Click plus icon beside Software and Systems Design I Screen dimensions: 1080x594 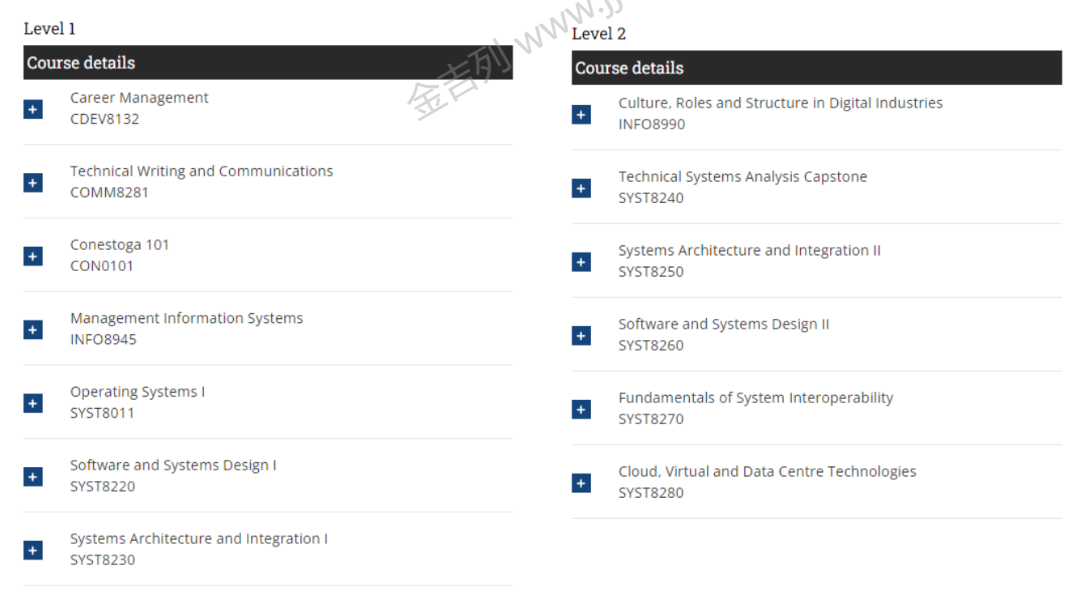pyautogui.click(x=33, y=476)
